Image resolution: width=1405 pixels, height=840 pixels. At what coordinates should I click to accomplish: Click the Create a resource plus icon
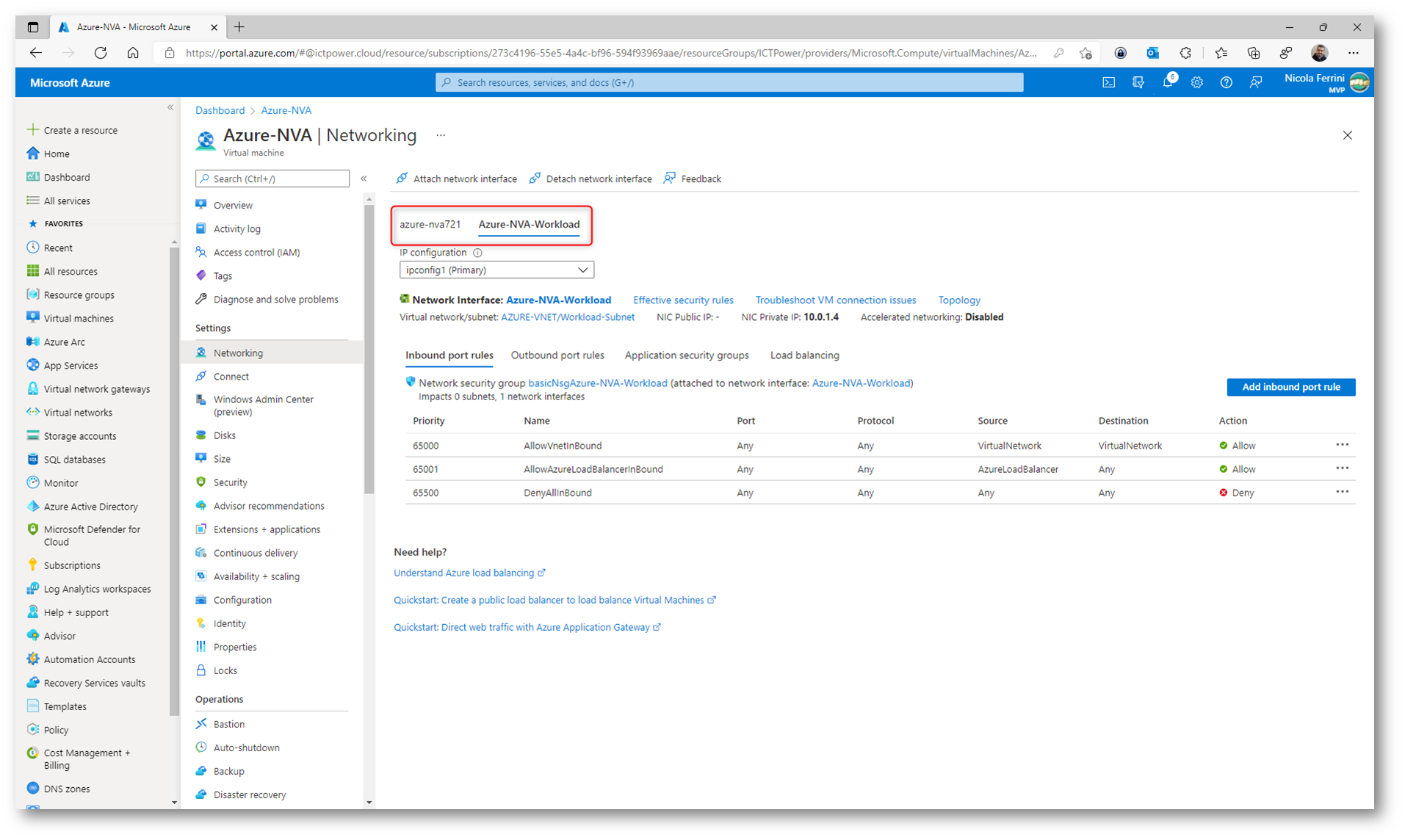(32, 130)
